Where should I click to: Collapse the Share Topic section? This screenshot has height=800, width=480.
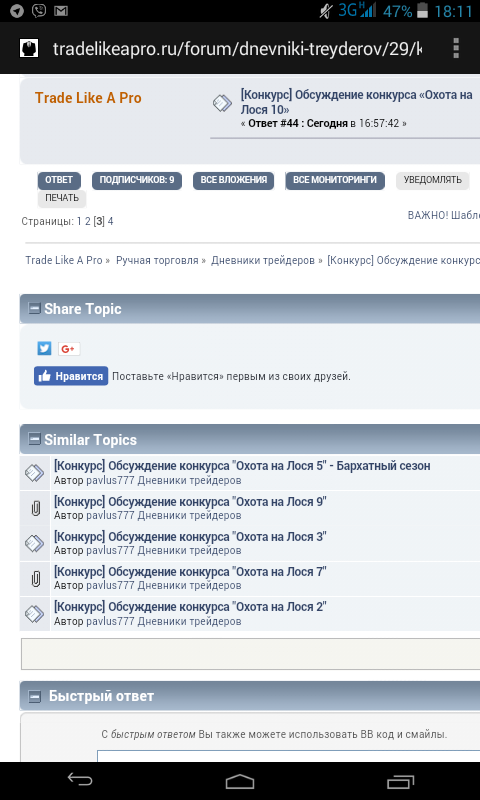[x=34, y=309]
